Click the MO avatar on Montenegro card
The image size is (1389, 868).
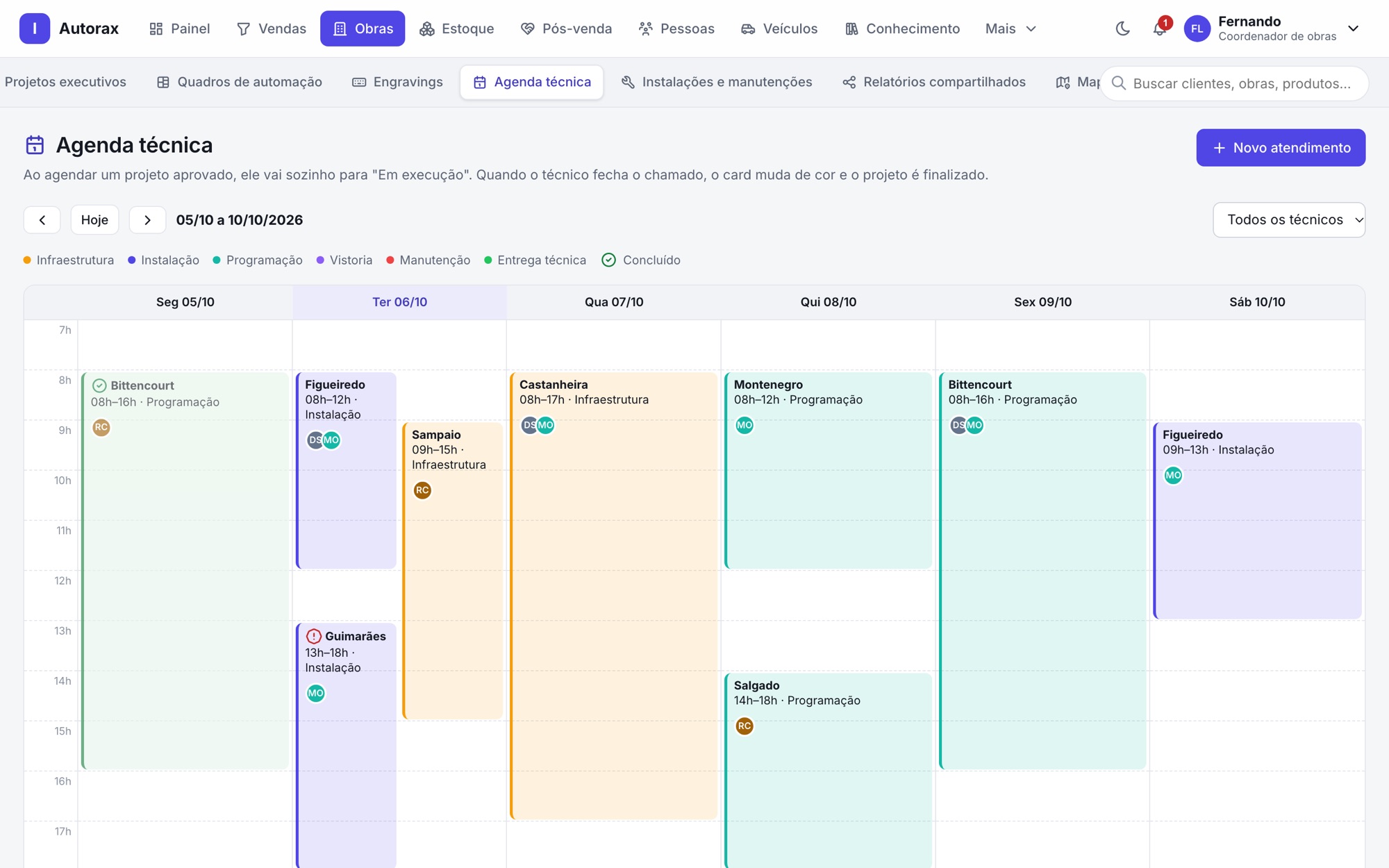pyautogui.click(x=745, y=425)
